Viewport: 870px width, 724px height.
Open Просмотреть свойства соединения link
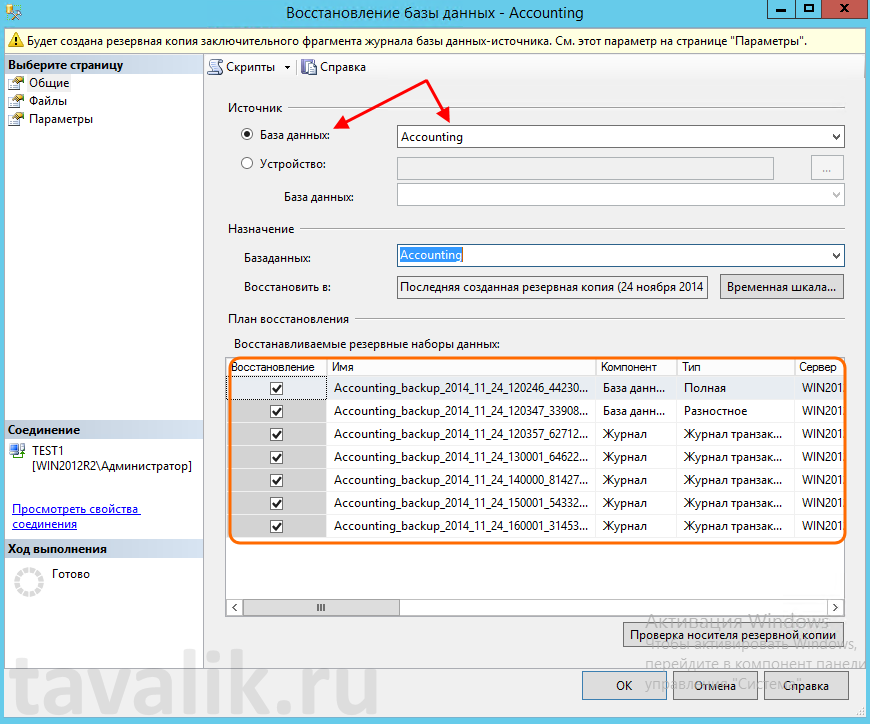coord(76,517)
